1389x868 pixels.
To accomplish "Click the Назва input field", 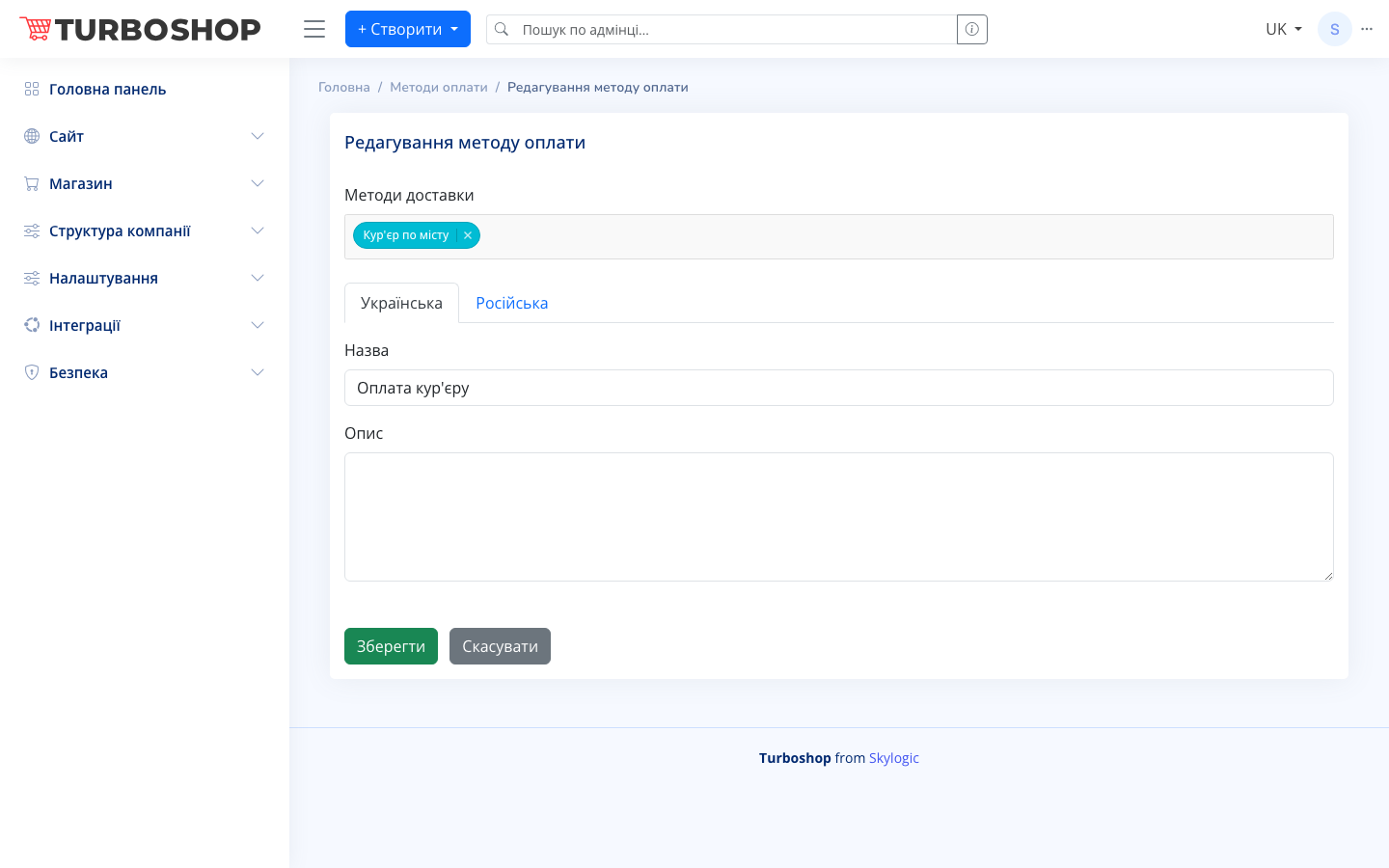I will pos(839,388).
